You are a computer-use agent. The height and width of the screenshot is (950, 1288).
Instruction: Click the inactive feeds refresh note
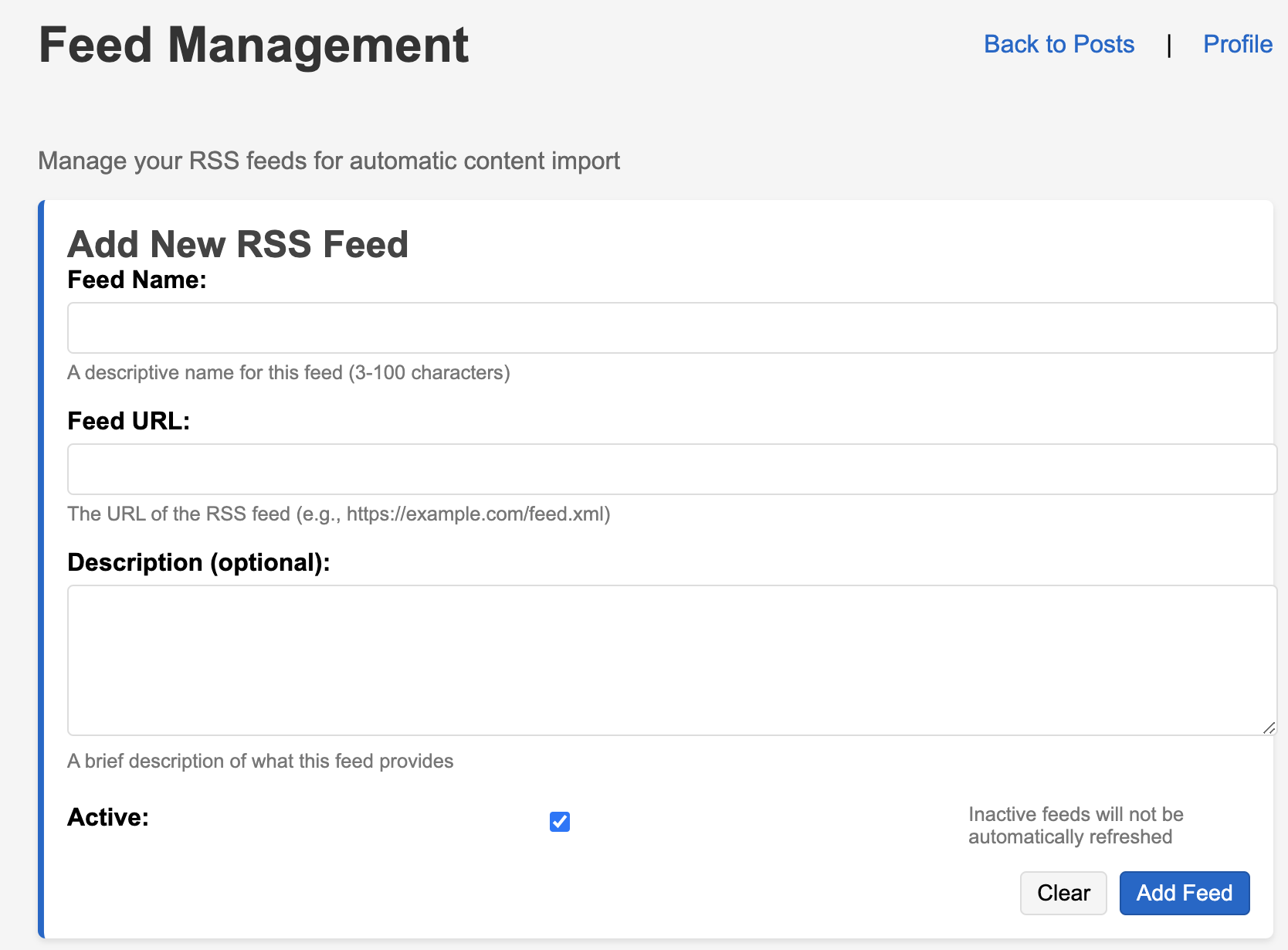1075,826
